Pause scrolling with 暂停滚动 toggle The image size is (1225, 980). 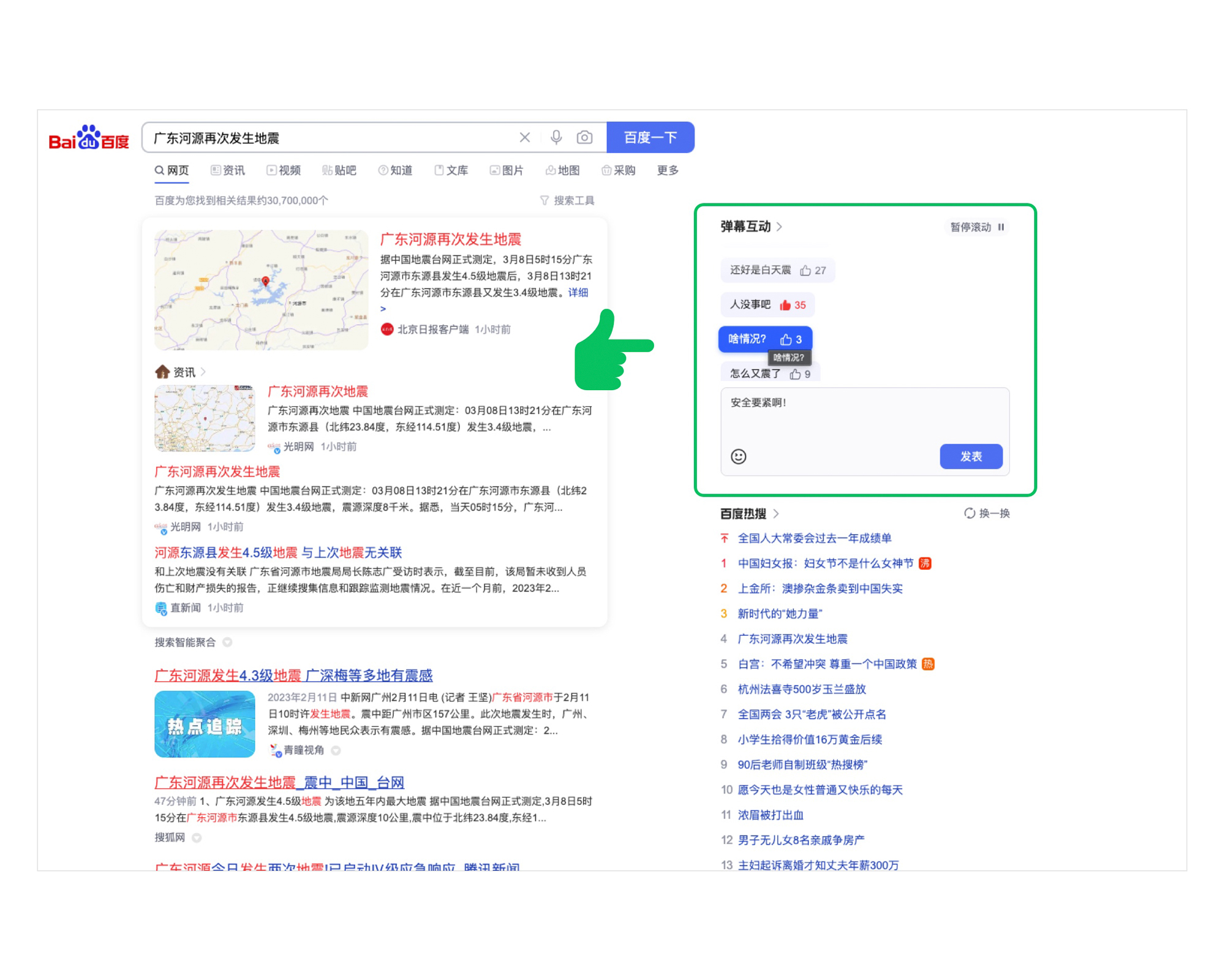click(x=977, y=227)
